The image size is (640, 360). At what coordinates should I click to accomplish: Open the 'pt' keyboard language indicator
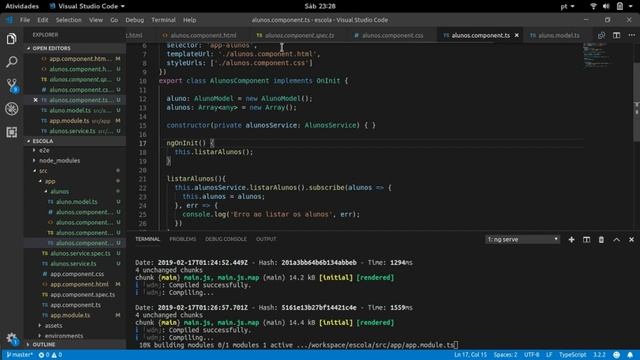pos(567,6)
